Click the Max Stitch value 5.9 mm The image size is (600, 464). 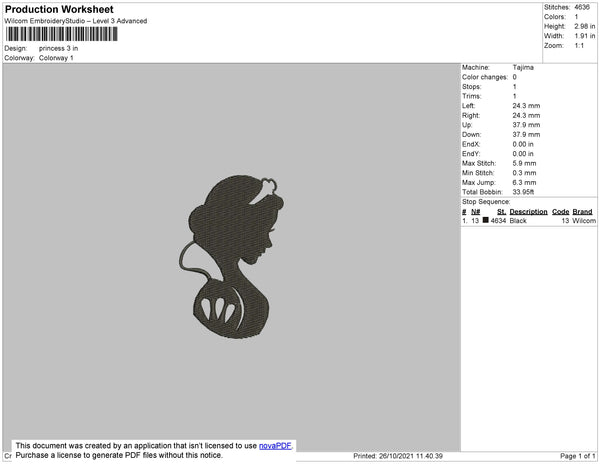pyautogui.click(x=524, y=163)
